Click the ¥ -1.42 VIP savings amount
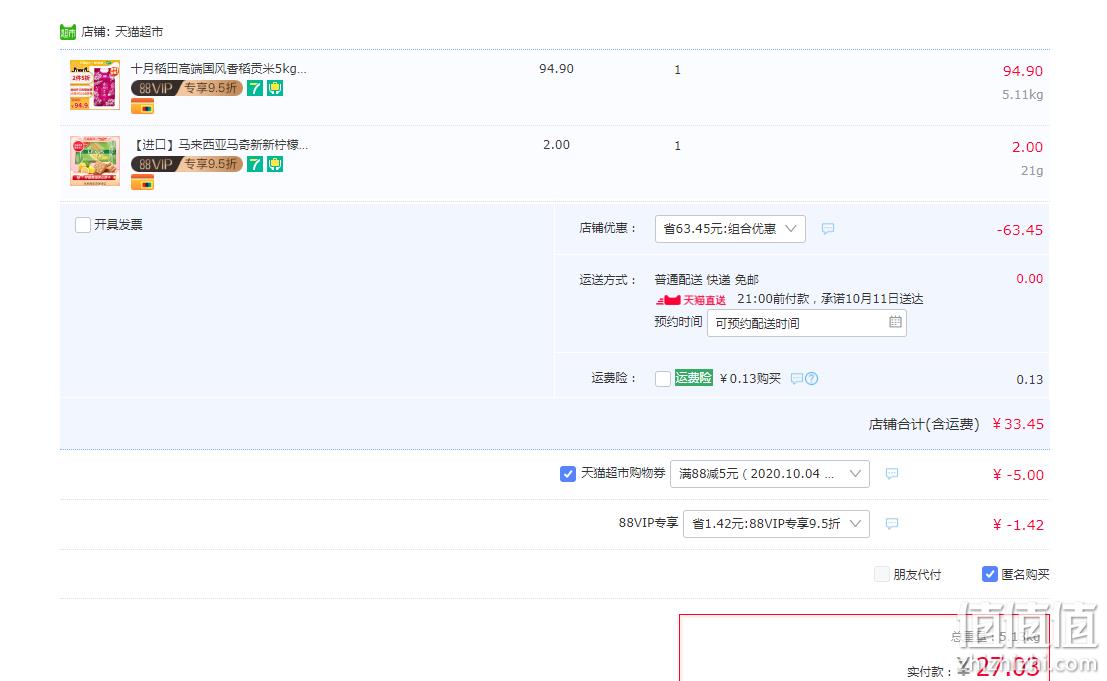Screen dimensions: 1107x681 (x=1017, y=525)
